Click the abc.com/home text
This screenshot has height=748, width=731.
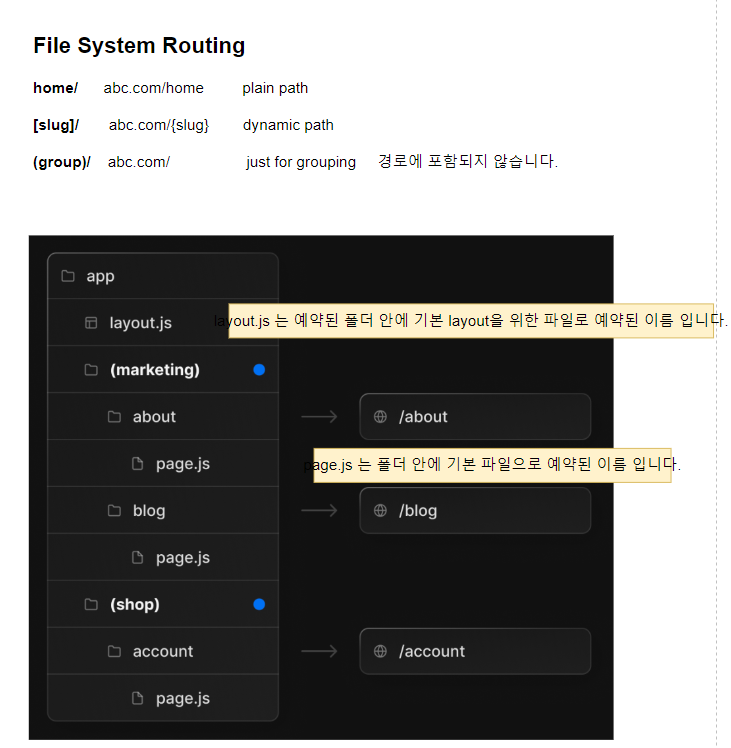pos(154,88)
